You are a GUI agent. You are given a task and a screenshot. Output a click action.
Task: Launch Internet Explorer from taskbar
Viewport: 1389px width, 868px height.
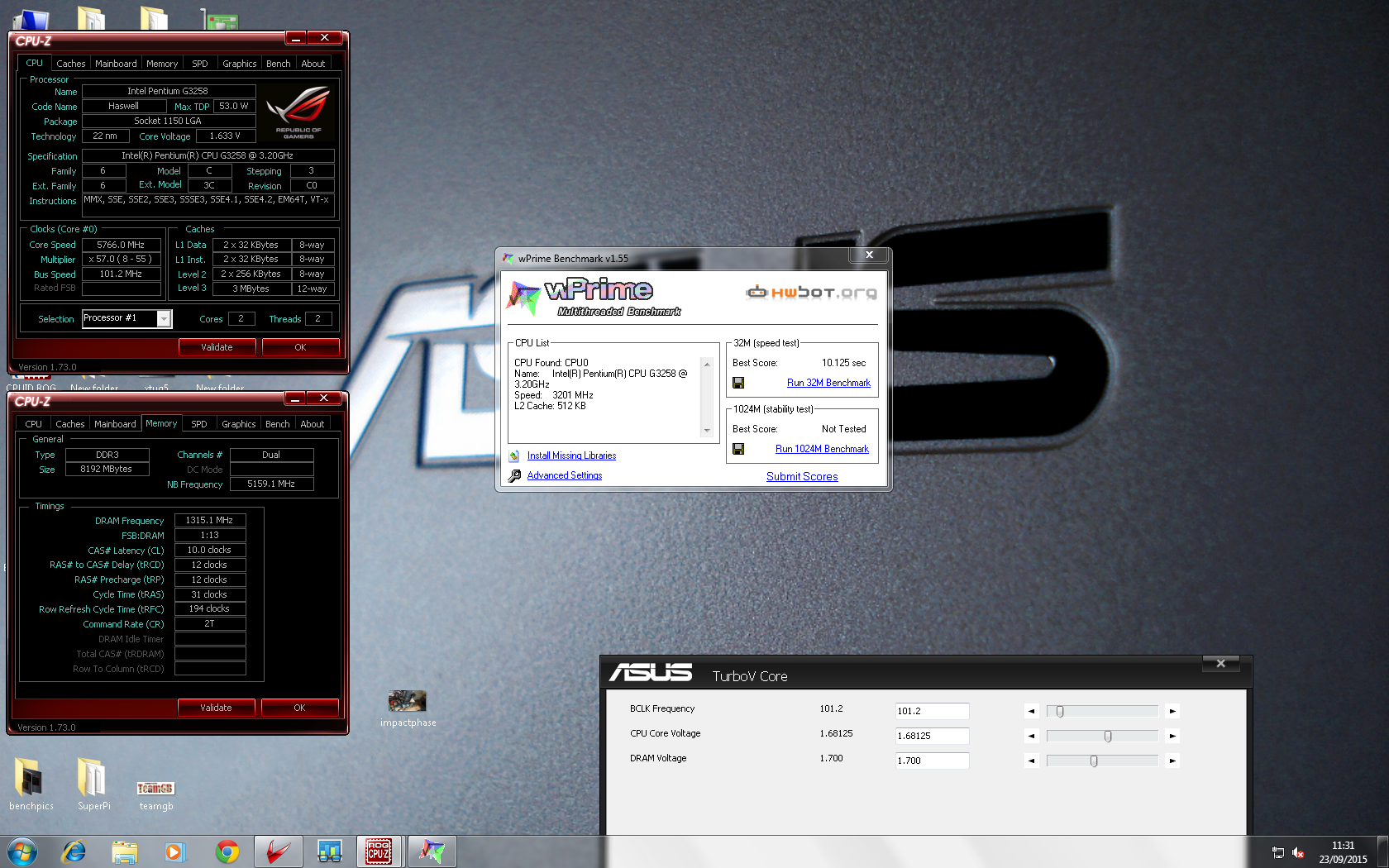[x=74, y=851]
